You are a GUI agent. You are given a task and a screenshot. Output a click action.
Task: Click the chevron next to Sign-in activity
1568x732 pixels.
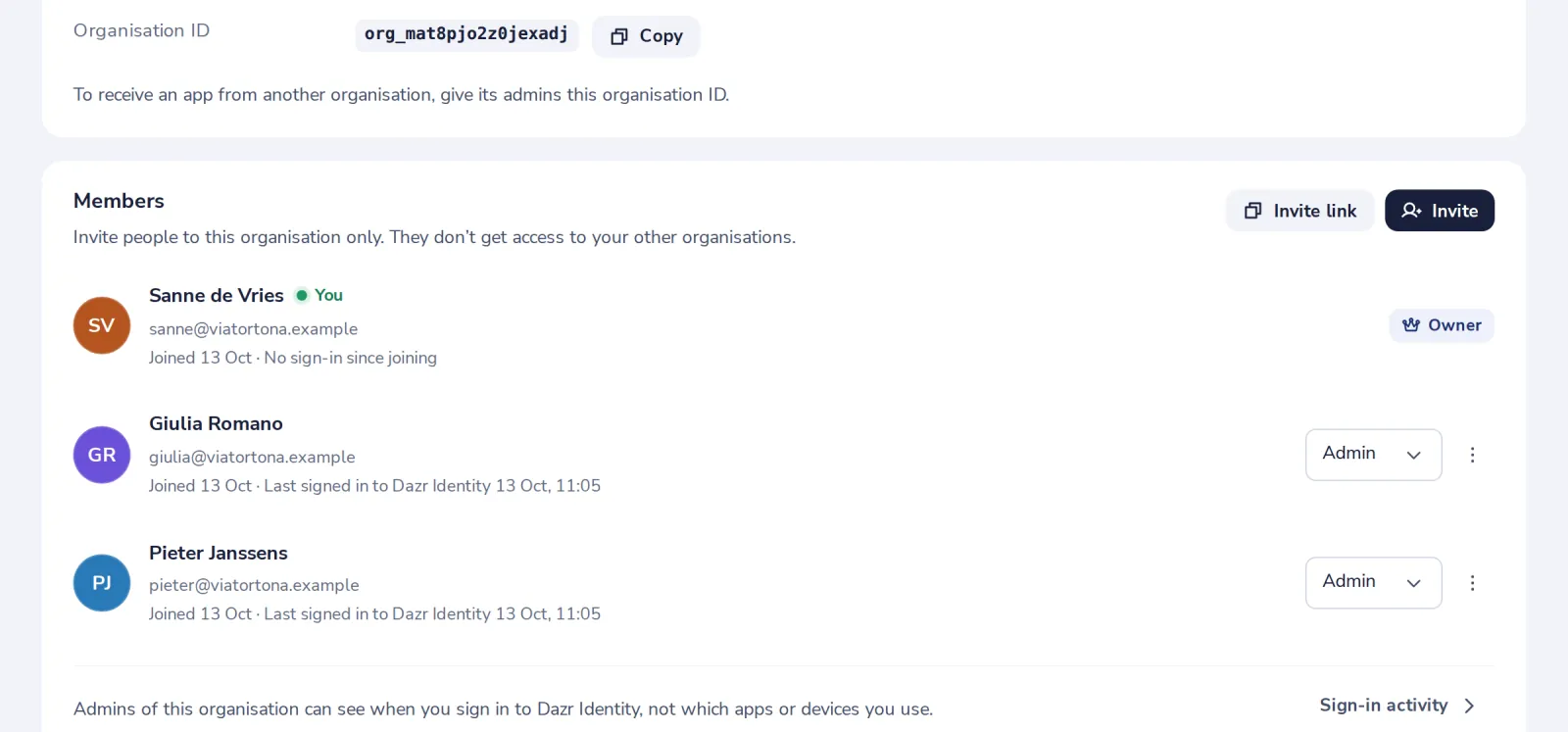(x=1468, y=706)
